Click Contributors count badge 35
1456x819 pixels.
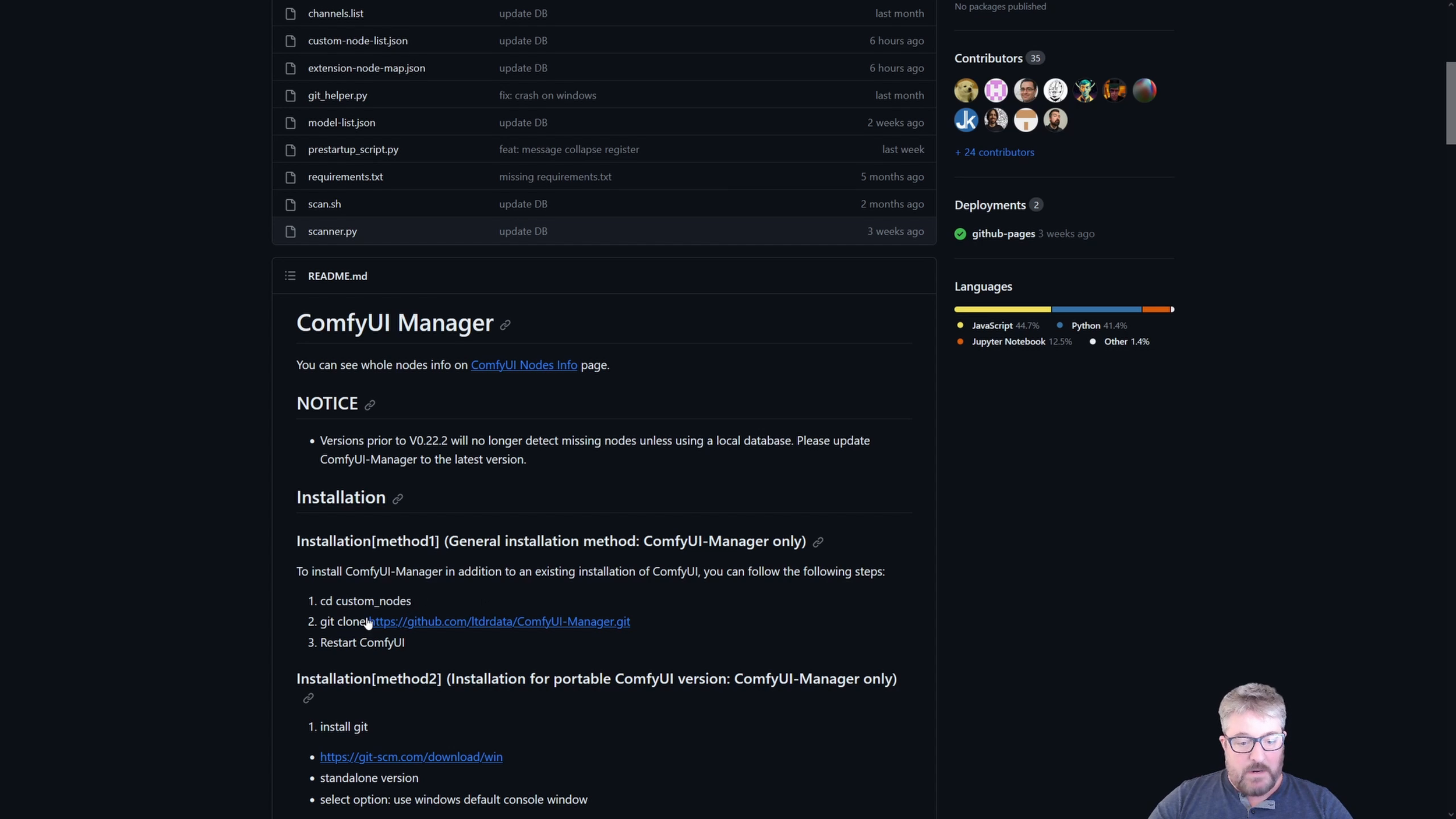1035,58
